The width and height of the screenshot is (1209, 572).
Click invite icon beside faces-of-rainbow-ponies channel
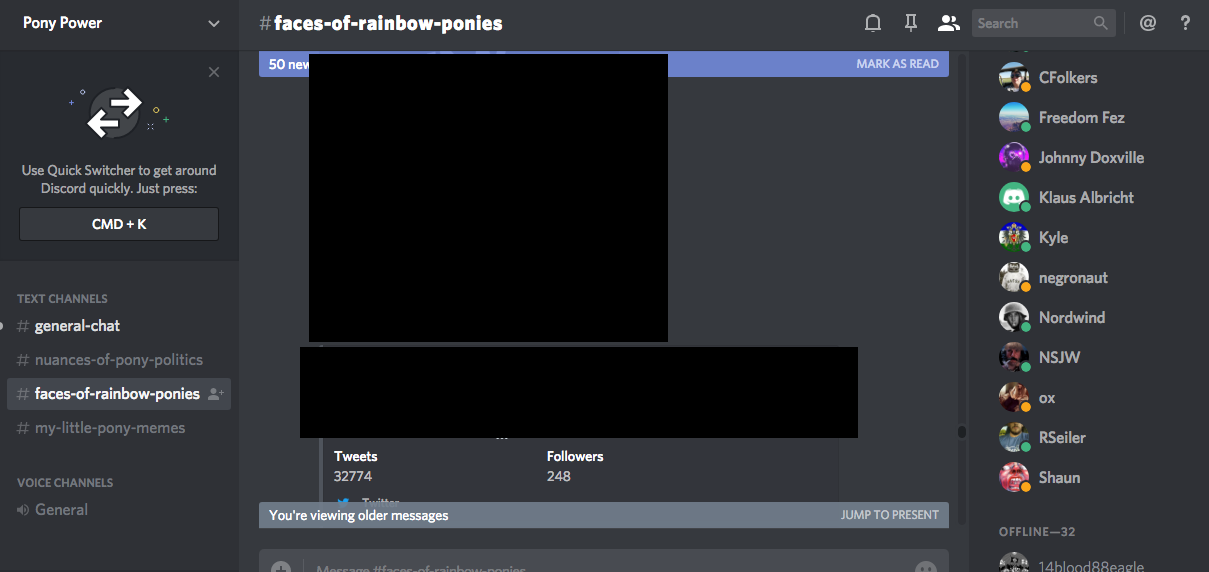point(215,394)
